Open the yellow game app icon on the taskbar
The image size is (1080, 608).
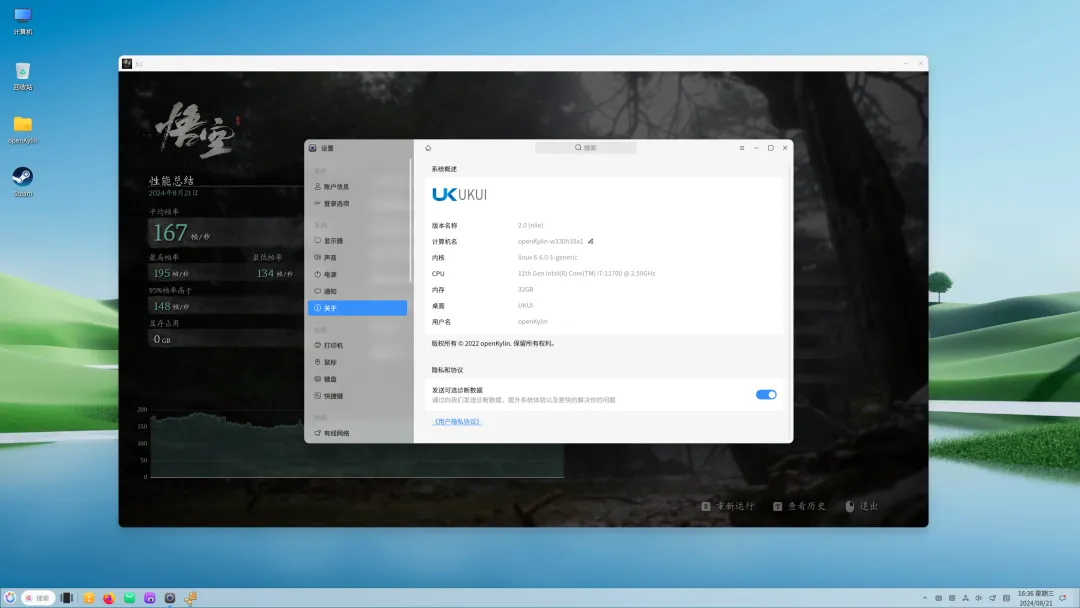191,598
